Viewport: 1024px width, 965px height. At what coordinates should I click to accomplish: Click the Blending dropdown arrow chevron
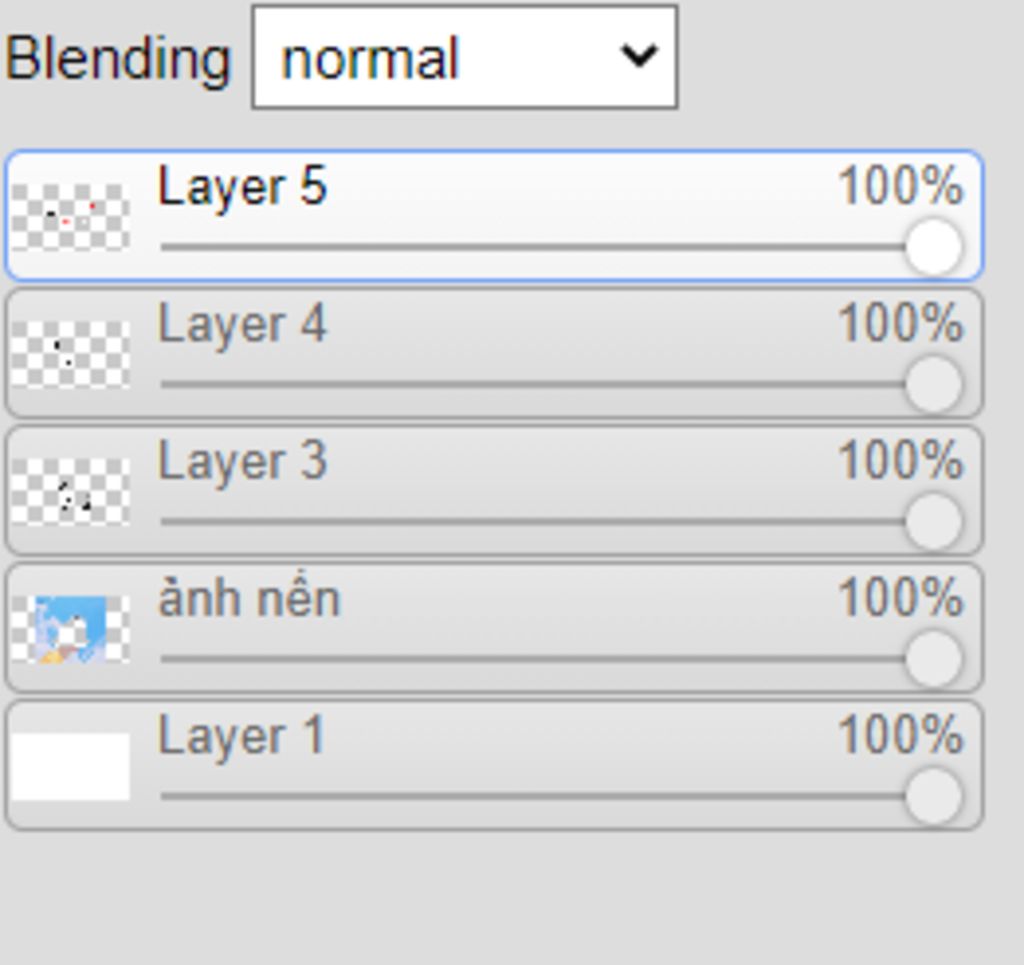point(639,55)
